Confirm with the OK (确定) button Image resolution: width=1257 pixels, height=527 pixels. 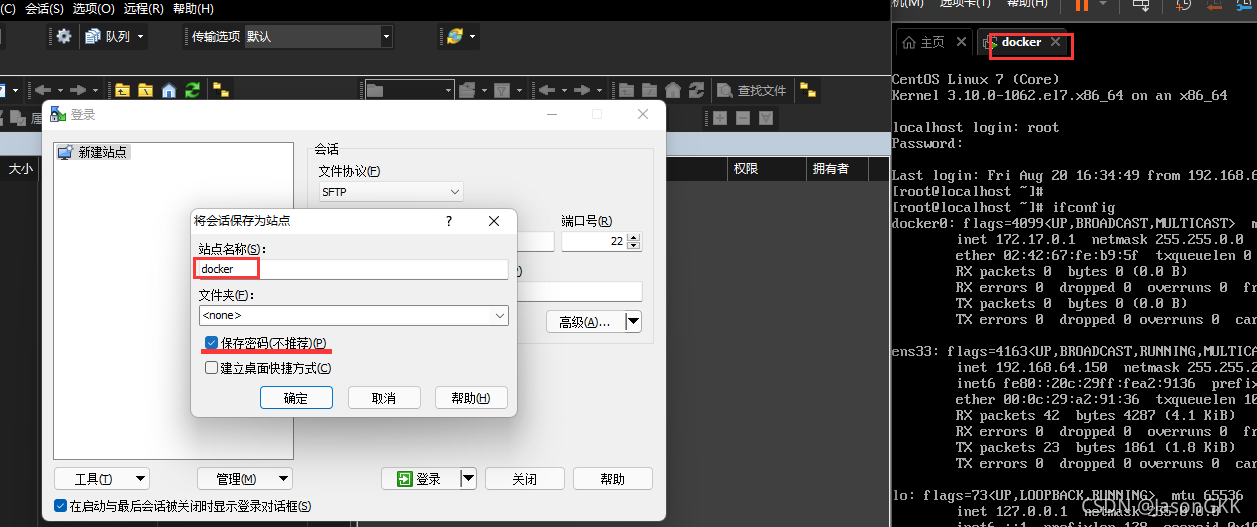point(296,398)
